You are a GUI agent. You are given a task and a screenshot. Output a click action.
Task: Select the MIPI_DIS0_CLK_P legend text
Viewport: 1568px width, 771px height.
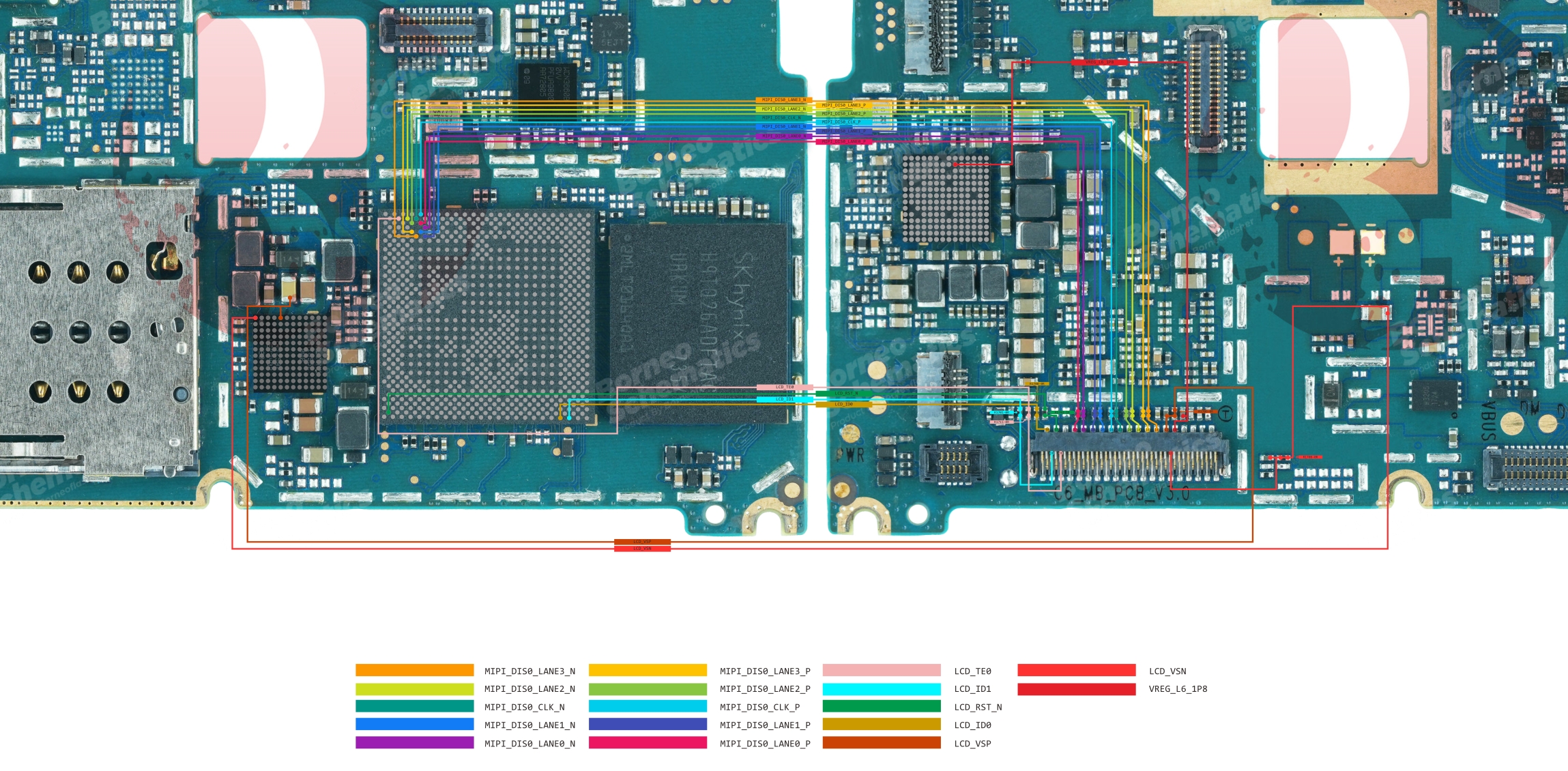(x=759, y=708)
